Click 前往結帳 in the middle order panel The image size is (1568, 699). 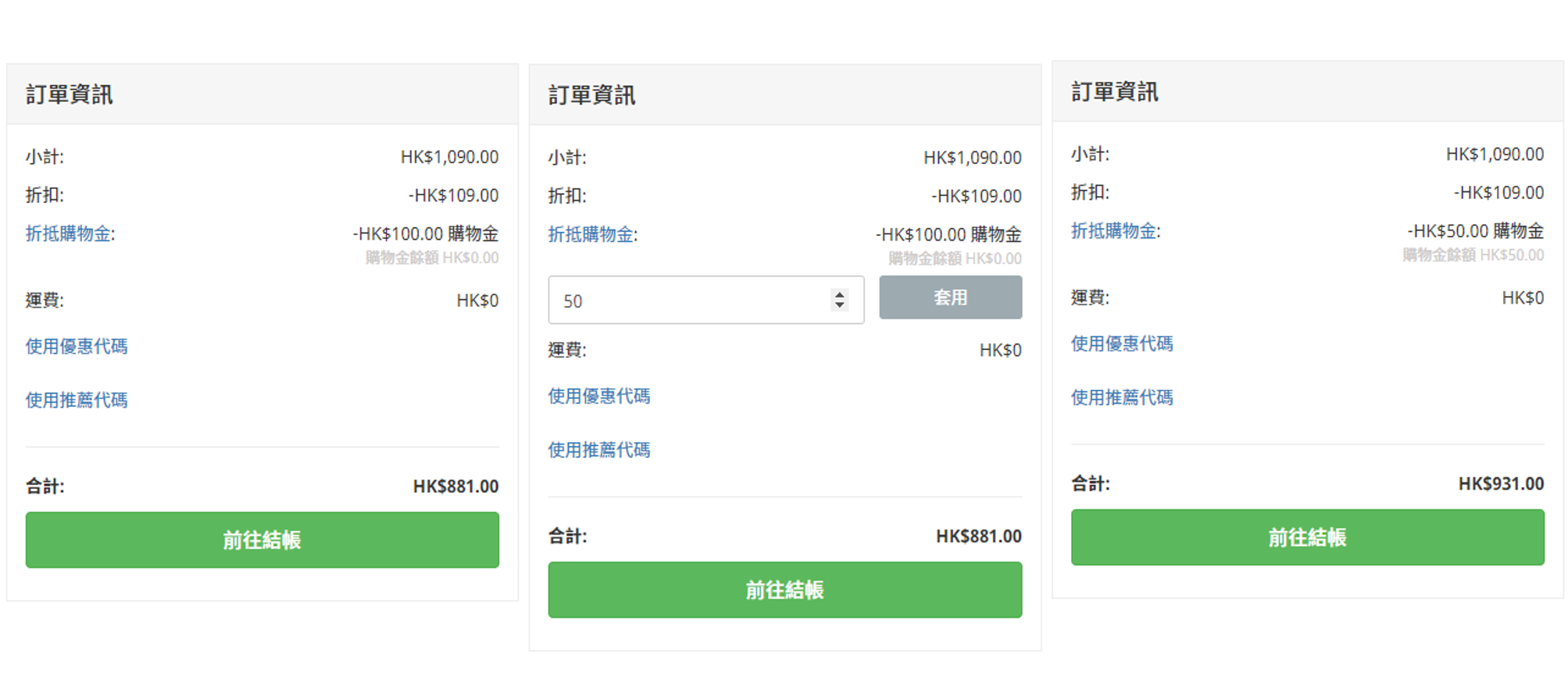784,590
